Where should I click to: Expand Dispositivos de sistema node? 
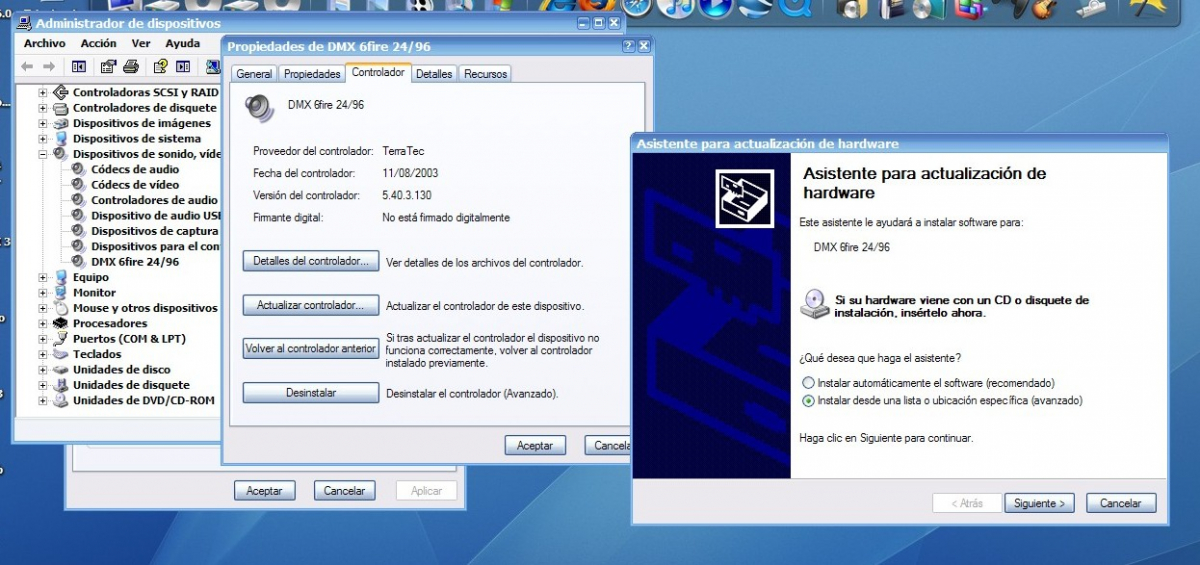point(43,139)
